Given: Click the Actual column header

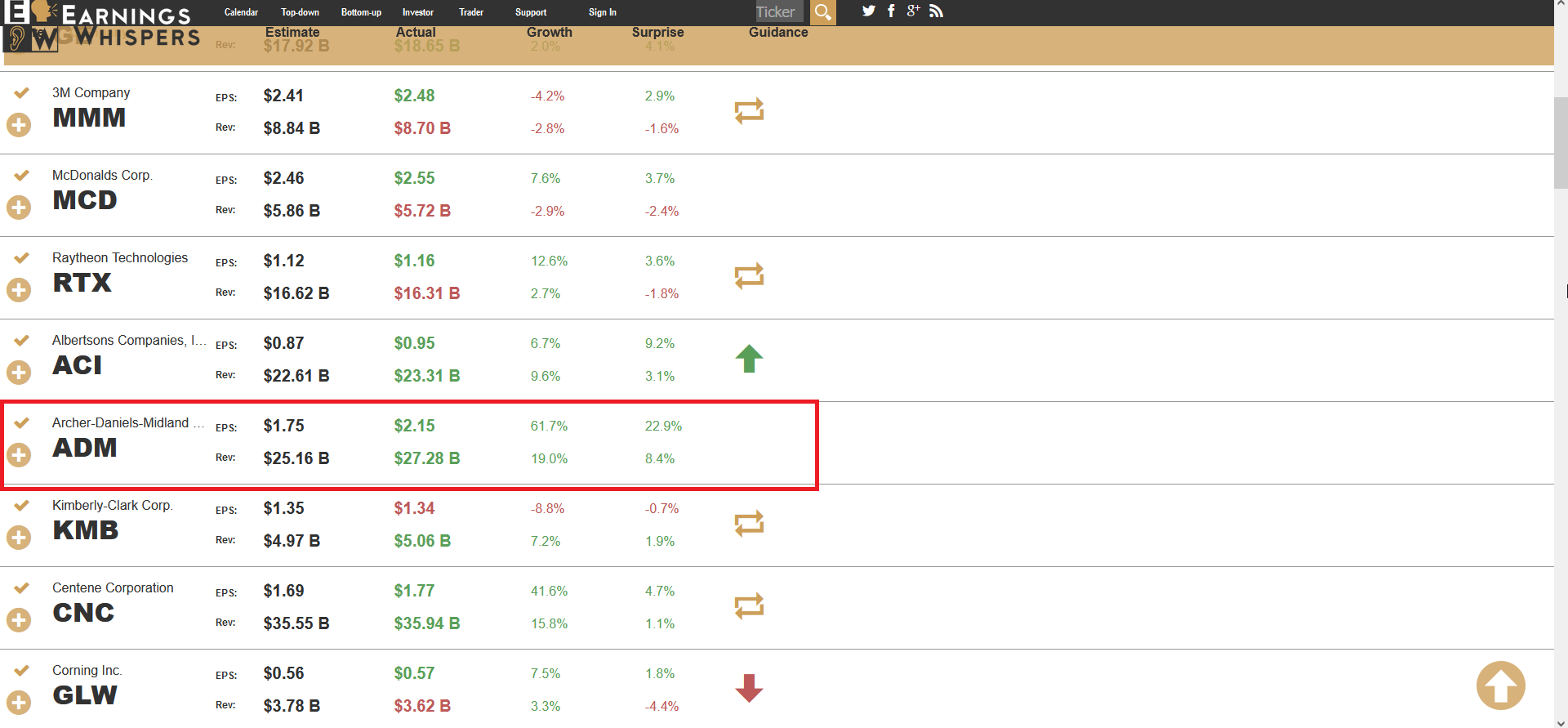Looking at the screenshot, I should (416, 32).
